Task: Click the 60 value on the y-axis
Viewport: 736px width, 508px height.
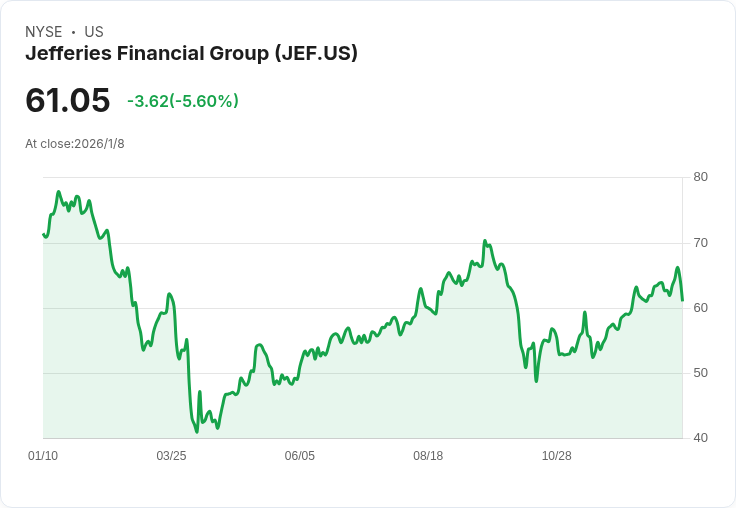Action: [x=700, y=308]
